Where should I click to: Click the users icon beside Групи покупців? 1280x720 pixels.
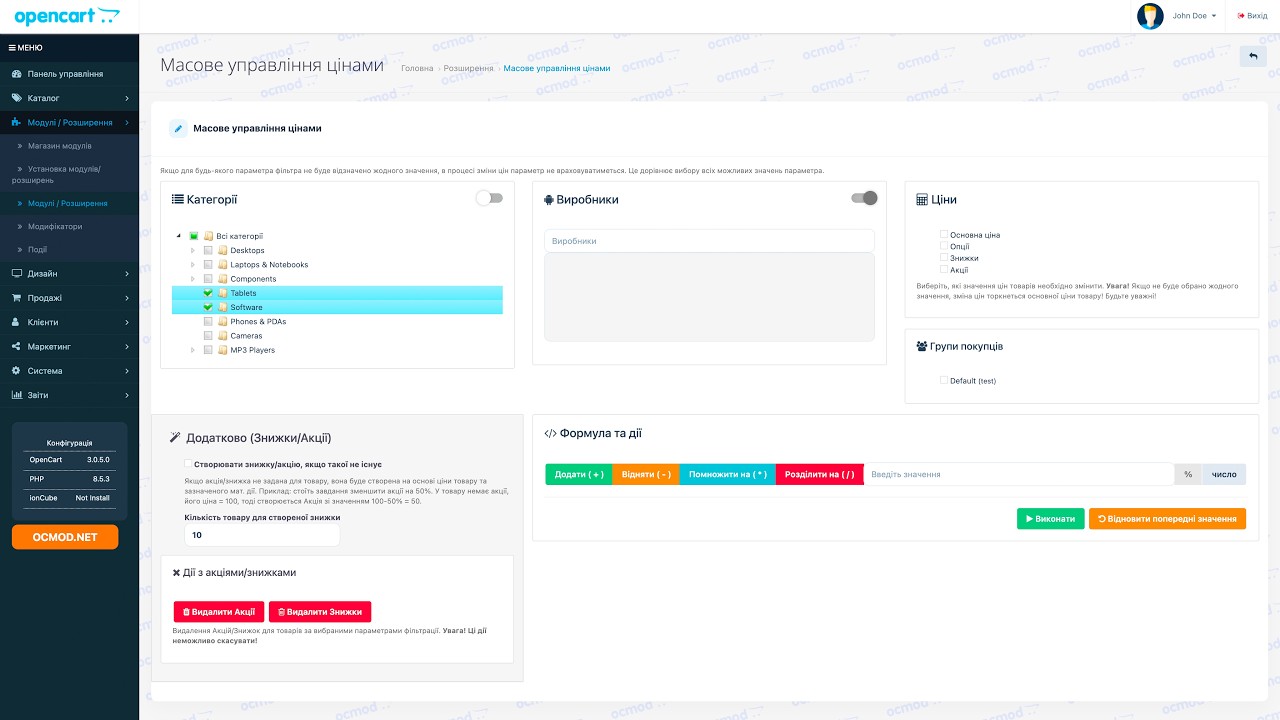tap(922, 346)
